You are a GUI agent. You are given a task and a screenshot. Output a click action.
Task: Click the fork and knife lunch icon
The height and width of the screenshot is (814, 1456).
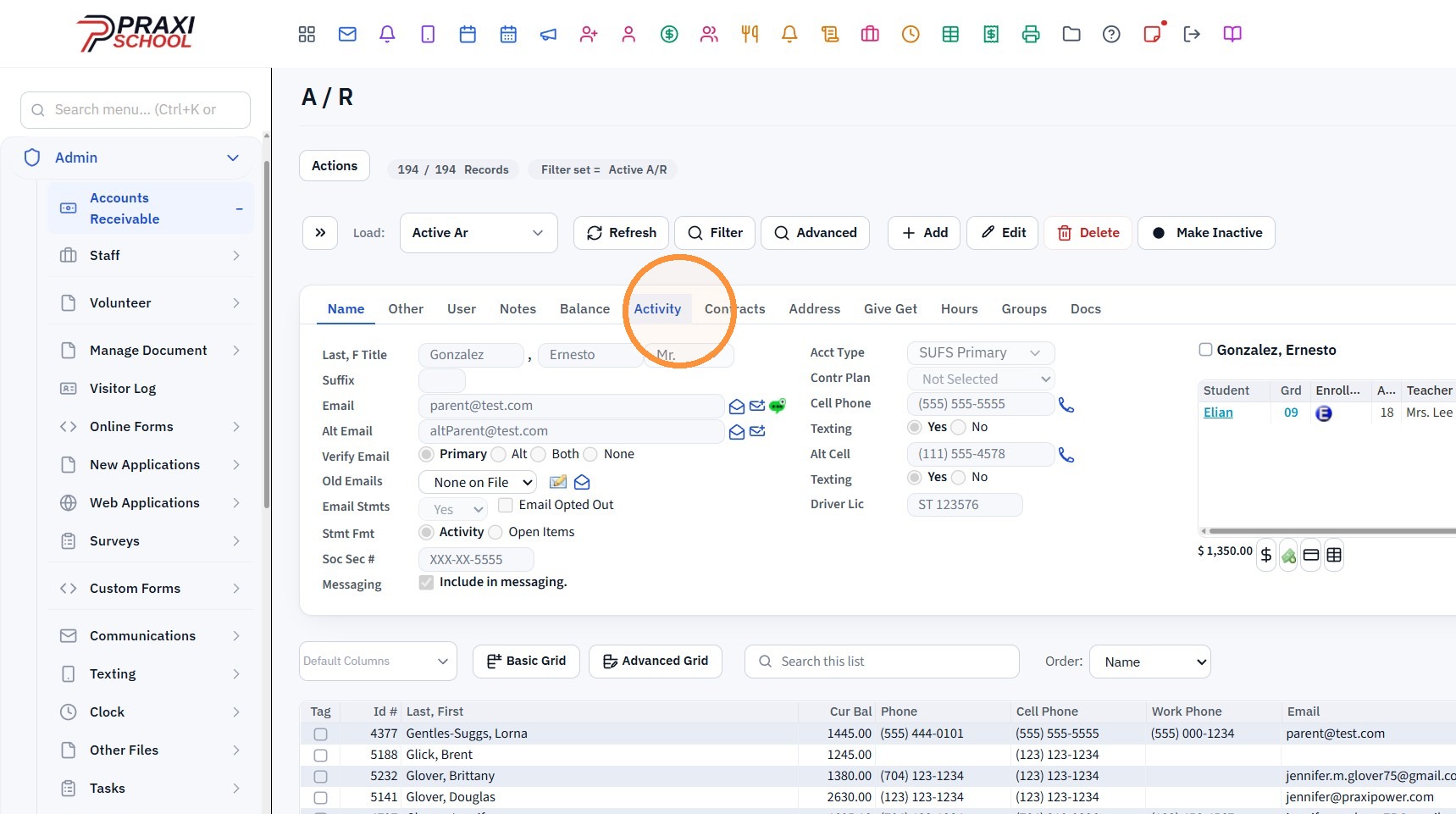click(750, 34)
